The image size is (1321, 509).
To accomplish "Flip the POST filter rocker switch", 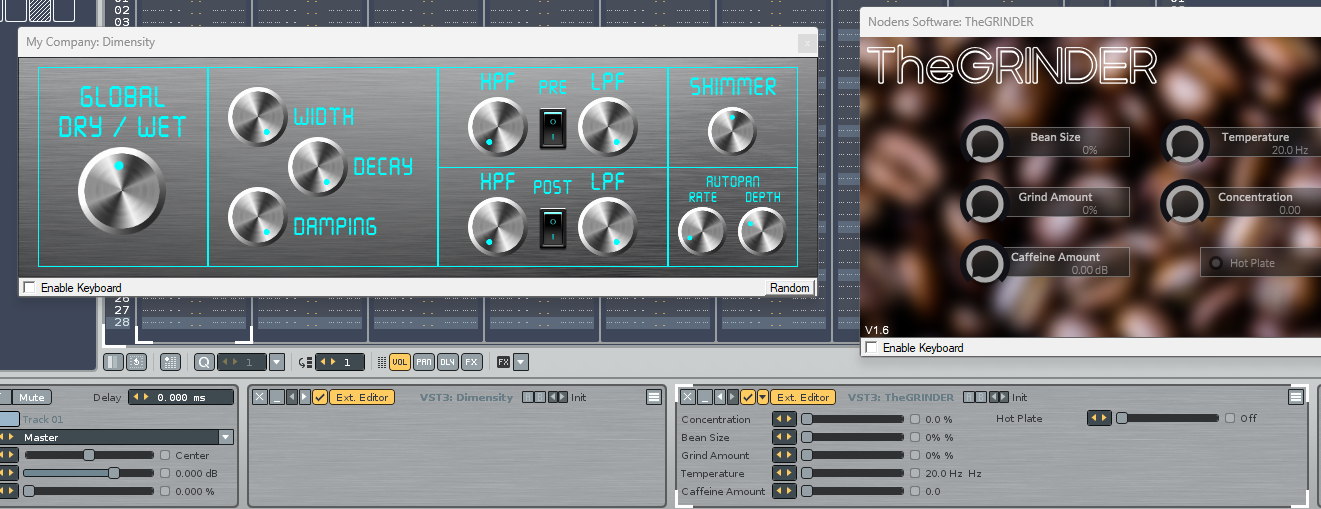I will 553,228.
